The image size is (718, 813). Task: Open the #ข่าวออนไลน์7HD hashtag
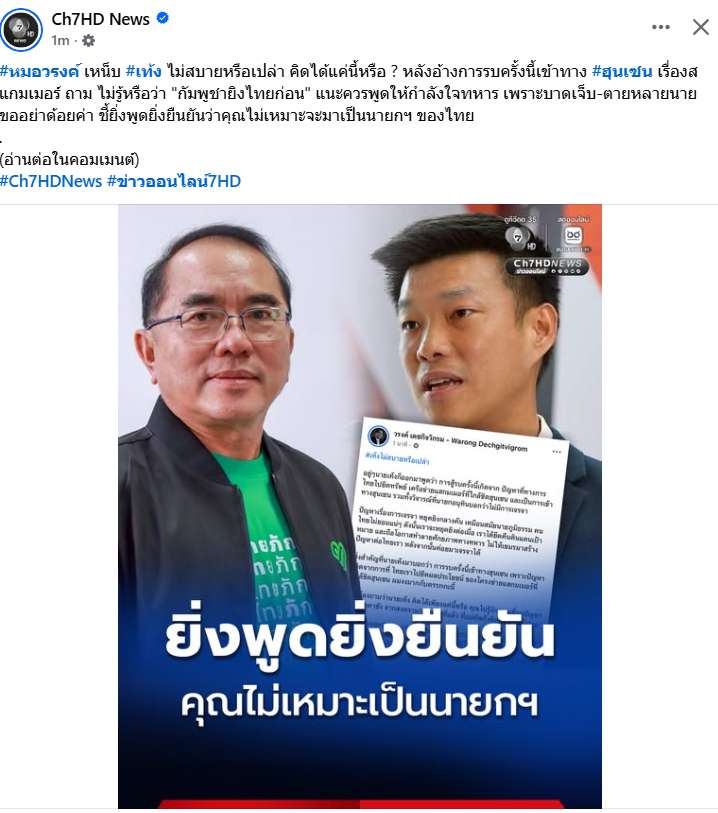pyautogui.click(x=174, y=181)
